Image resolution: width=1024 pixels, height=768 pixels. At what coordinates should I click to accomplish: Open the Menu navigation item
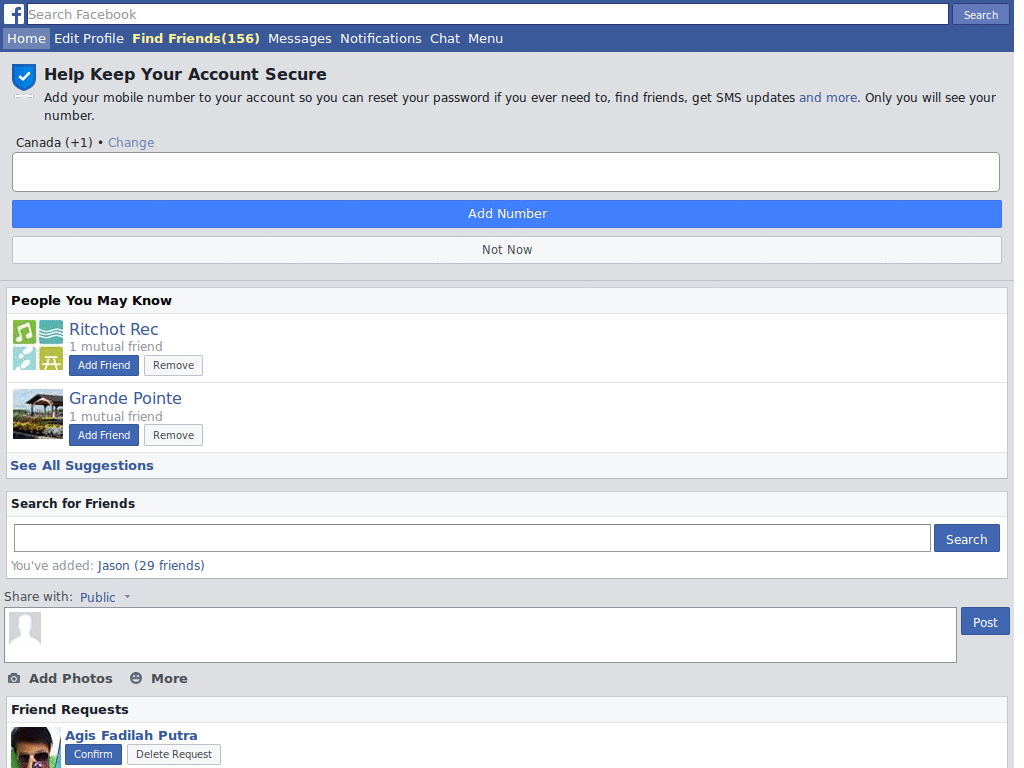[x=485, y=39]
